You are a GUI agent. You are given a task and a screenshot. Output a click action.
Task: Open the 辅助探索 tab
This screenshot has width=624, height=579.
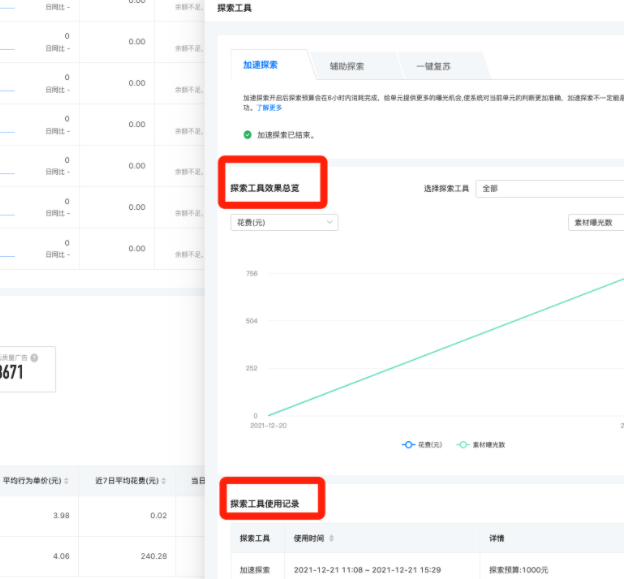coord(347,66)
